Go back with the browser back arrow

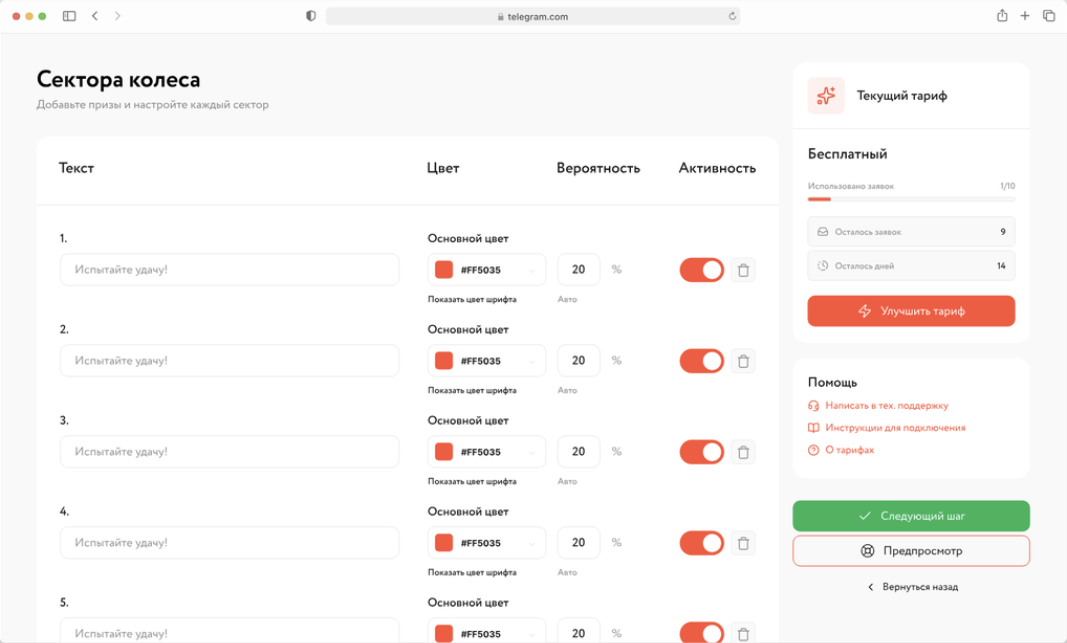[95, 16]
